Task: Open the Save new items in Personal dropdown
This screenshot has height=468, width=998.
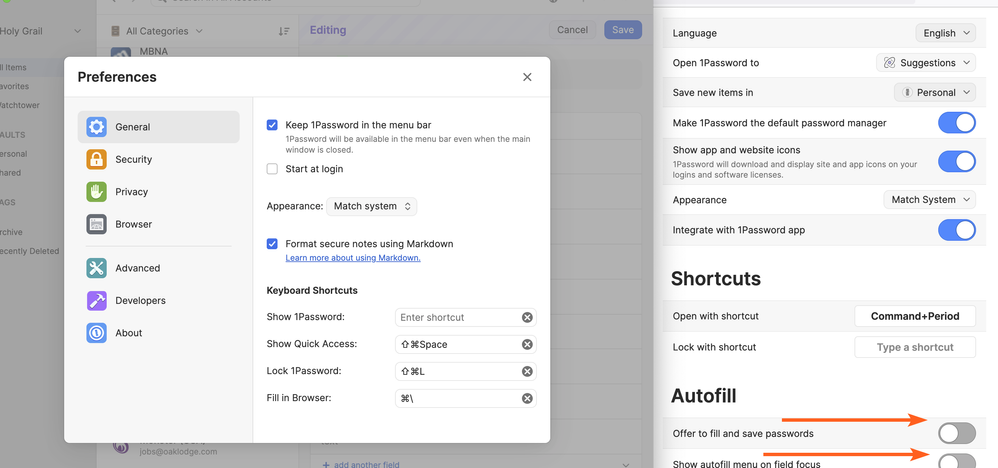Action: coord(934,92)
